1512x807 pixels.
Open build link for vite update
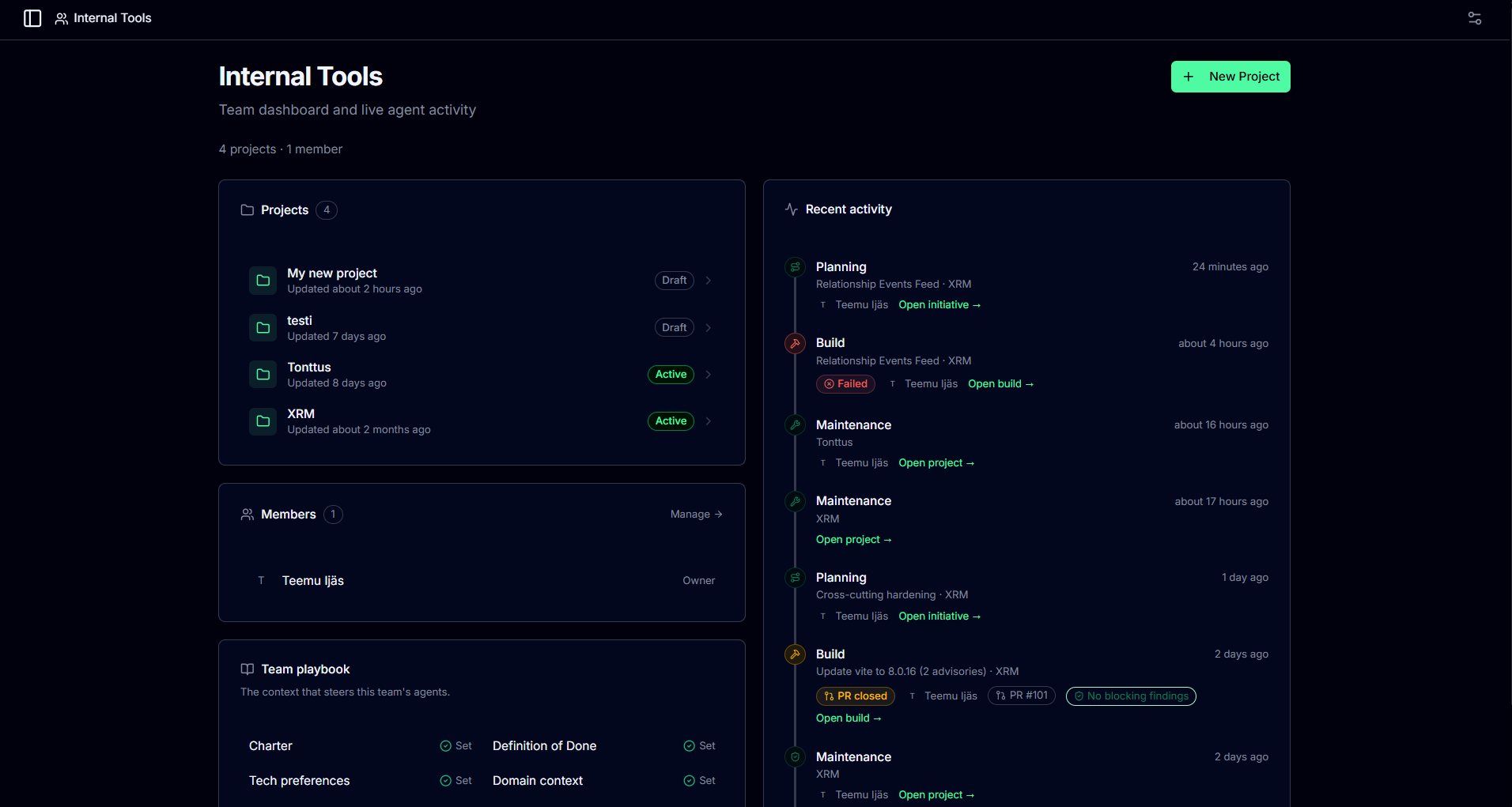point(849,718)
